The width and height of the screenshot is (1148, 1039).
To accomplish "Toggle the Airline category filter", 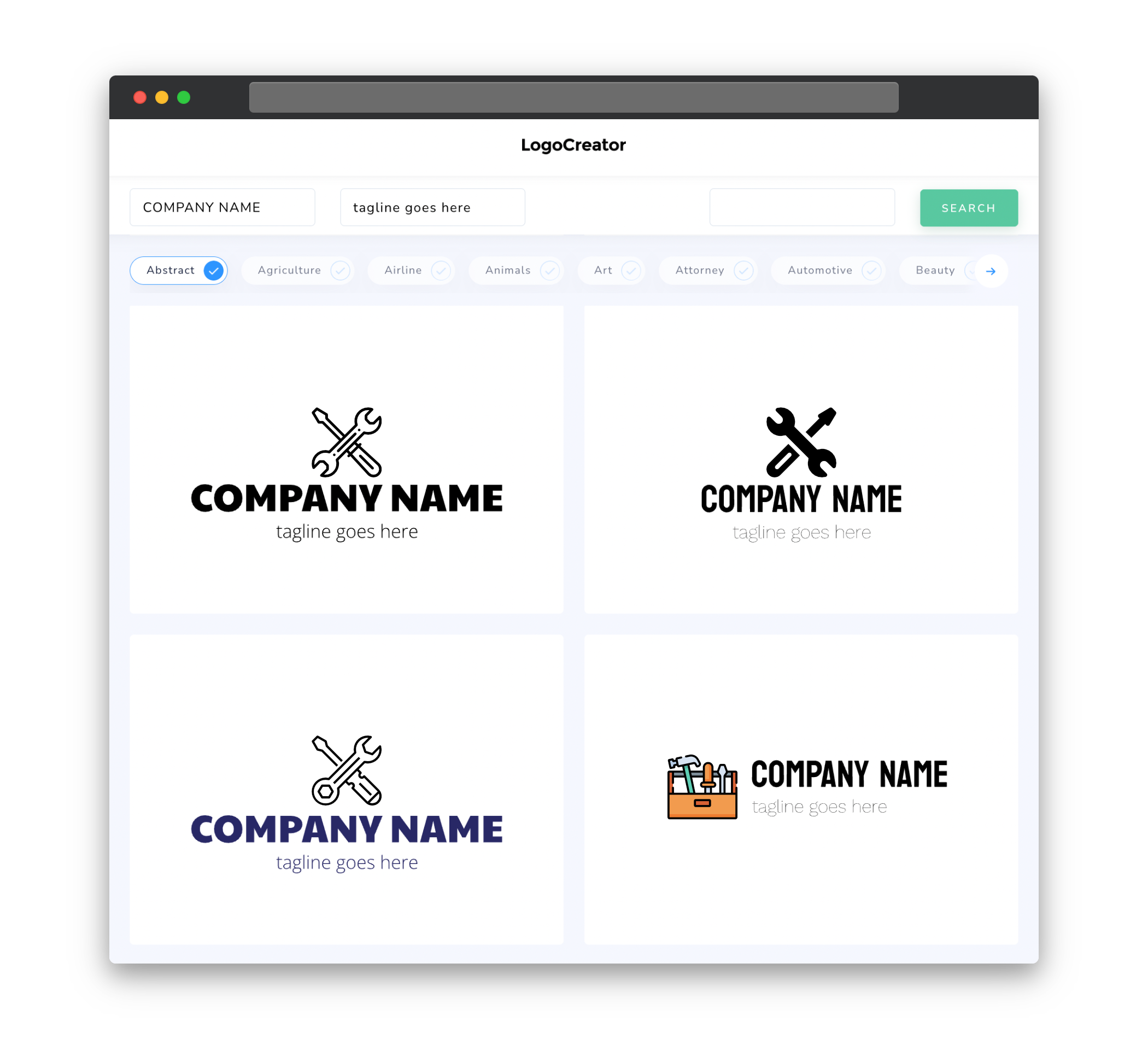I will (x=414, y=270).
